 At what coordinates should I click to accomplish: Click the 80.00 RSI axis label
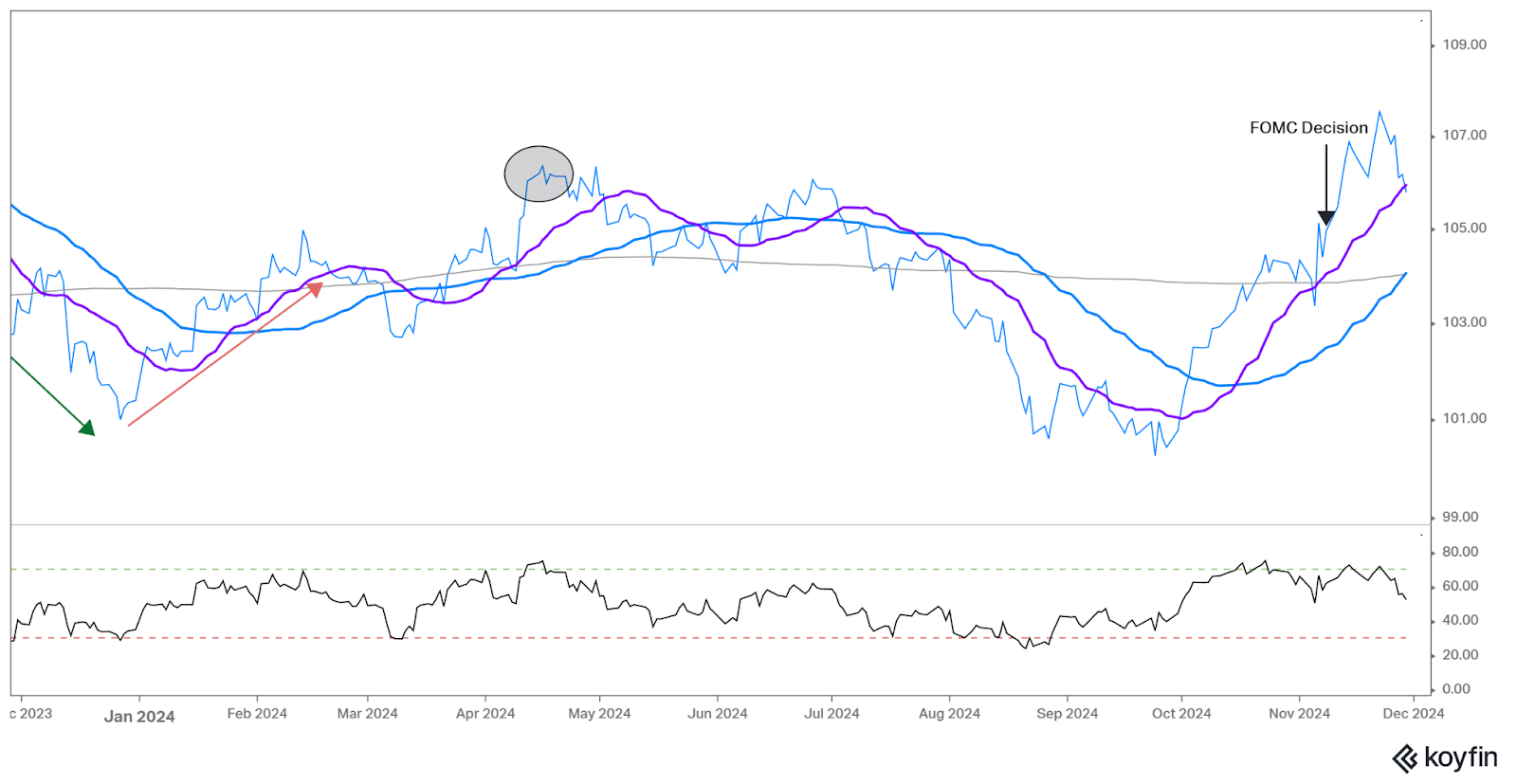[1460, 552]
